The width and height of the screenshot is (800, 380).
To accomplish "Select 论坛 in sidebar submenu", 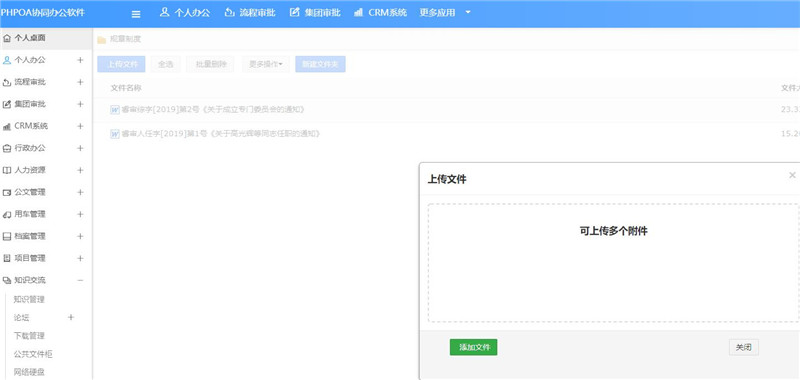I will click(21, 317).
